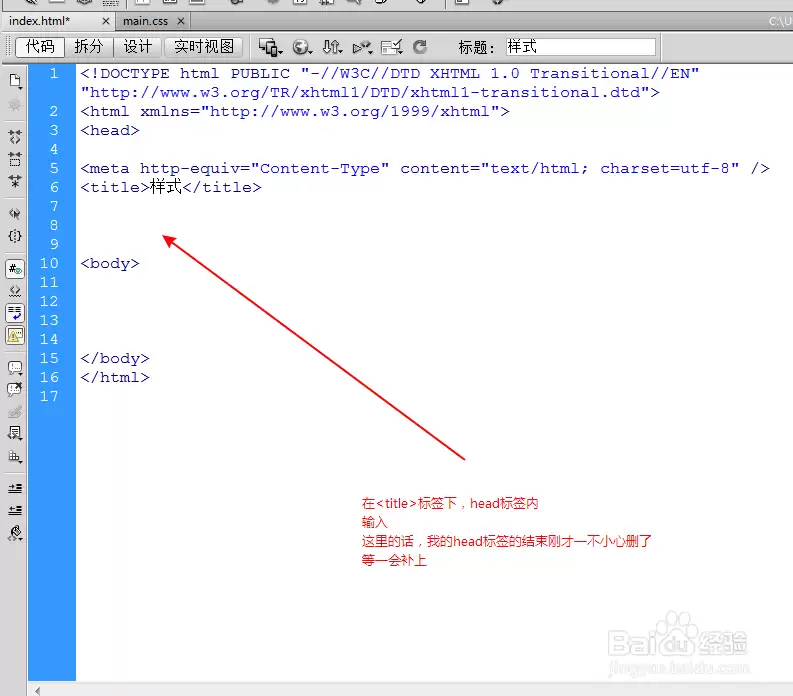The width and height of the screenshot is (793, 696).
Task: Click the </html> tag on line 16
Action: coord(115,377)
